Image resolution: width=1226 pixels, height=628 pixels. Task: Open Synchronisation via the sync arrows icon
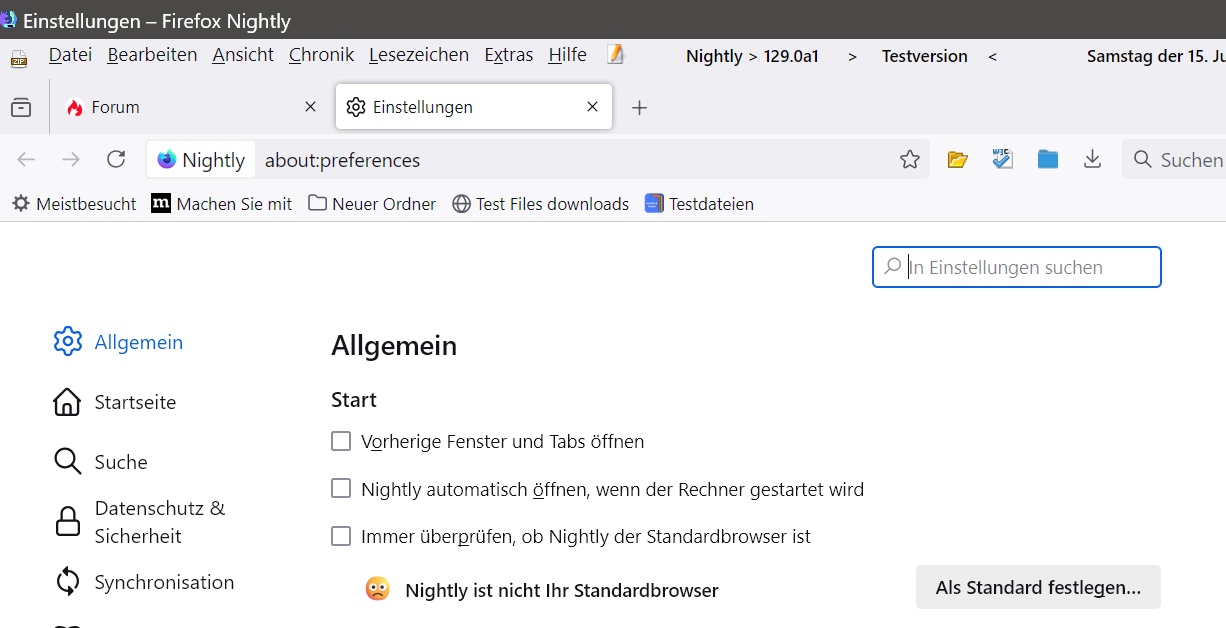67,581
